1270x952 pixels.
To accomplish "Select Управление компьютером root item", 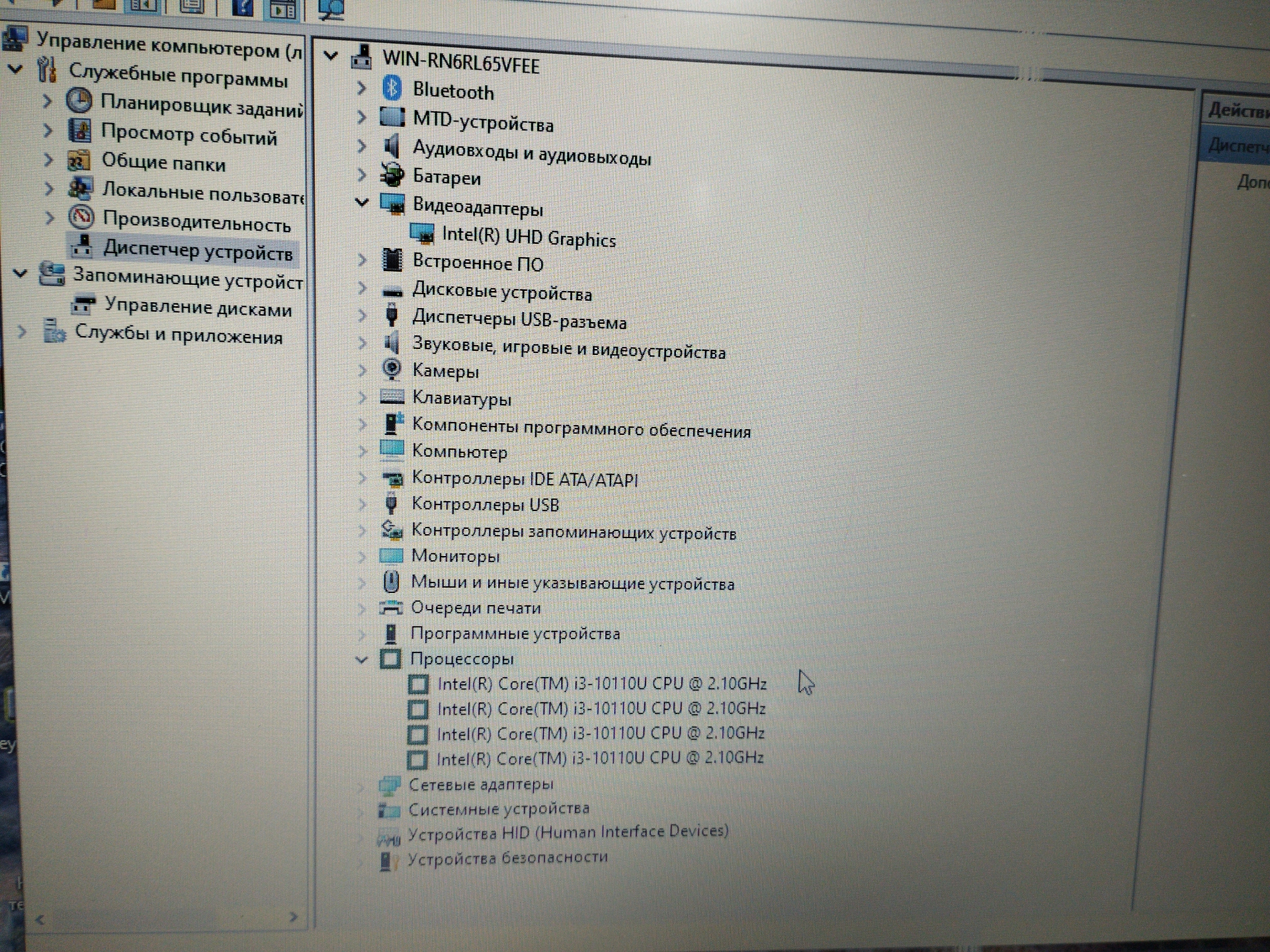I will [169, 46].
